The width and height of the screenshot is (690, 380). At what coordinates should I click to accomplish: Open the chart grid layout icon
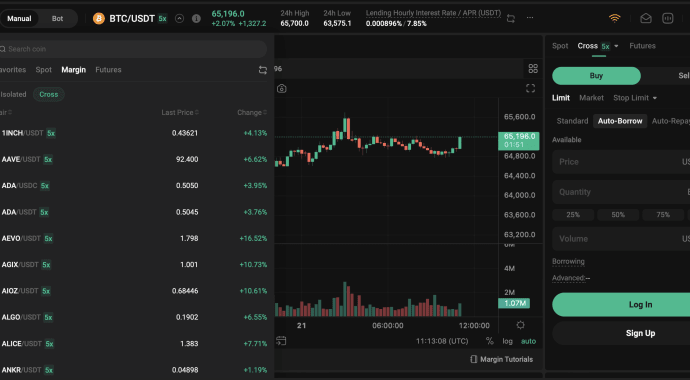(533, 68)
